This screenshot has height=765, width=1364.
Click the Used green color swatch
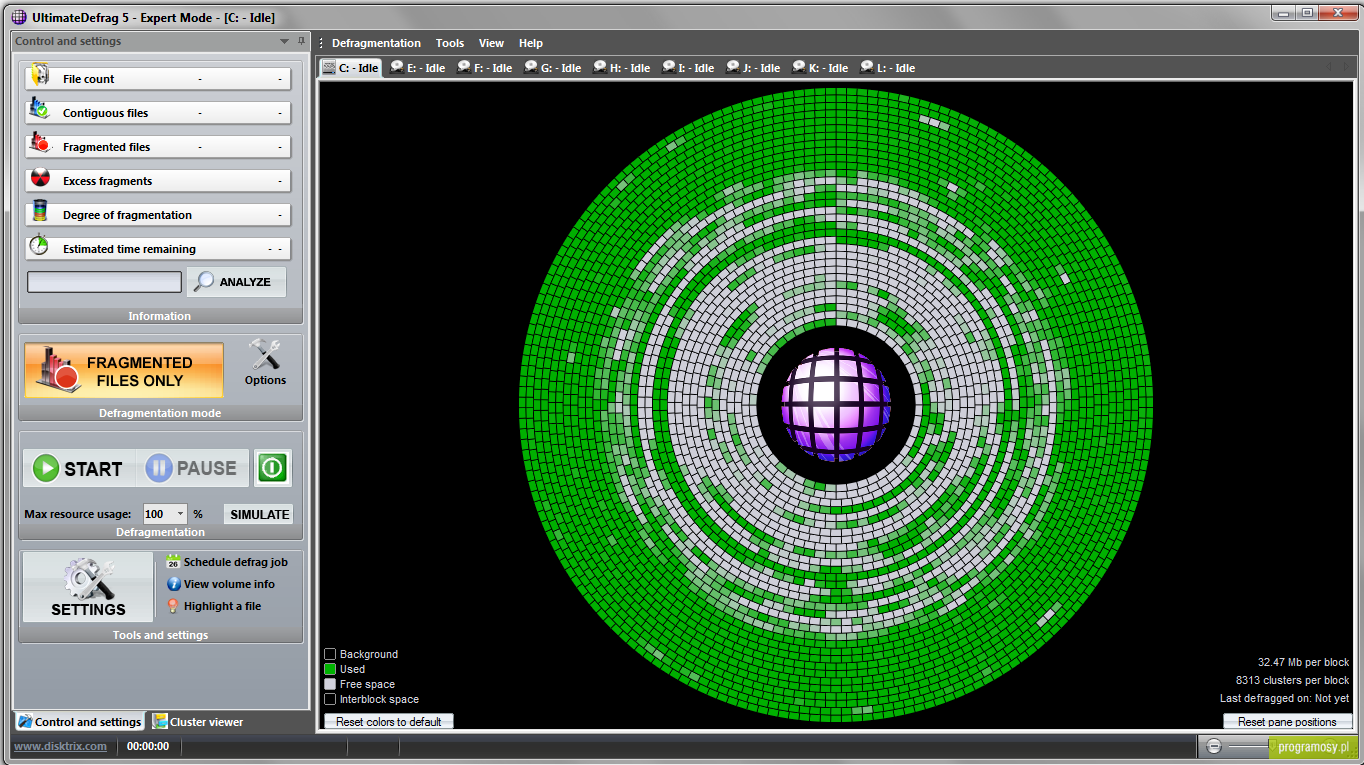coord(330,669)
